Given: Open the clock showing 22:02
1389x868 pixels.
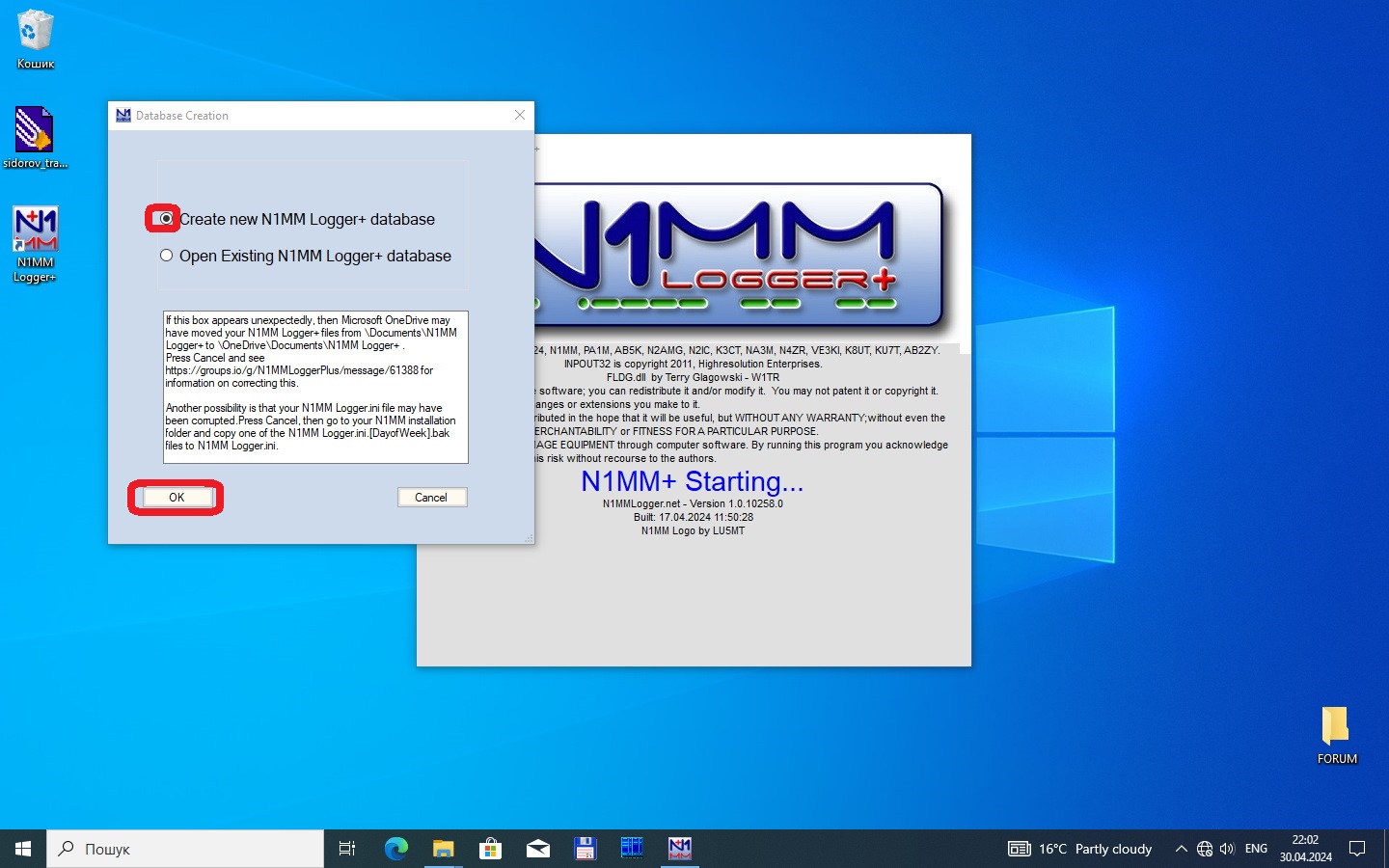Looking at the screenshot, I should coord(1305,849).
